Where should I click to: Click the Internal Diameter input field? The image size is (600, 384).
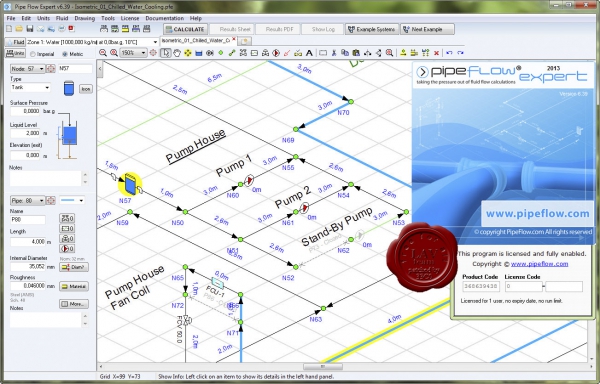point(28,267)
